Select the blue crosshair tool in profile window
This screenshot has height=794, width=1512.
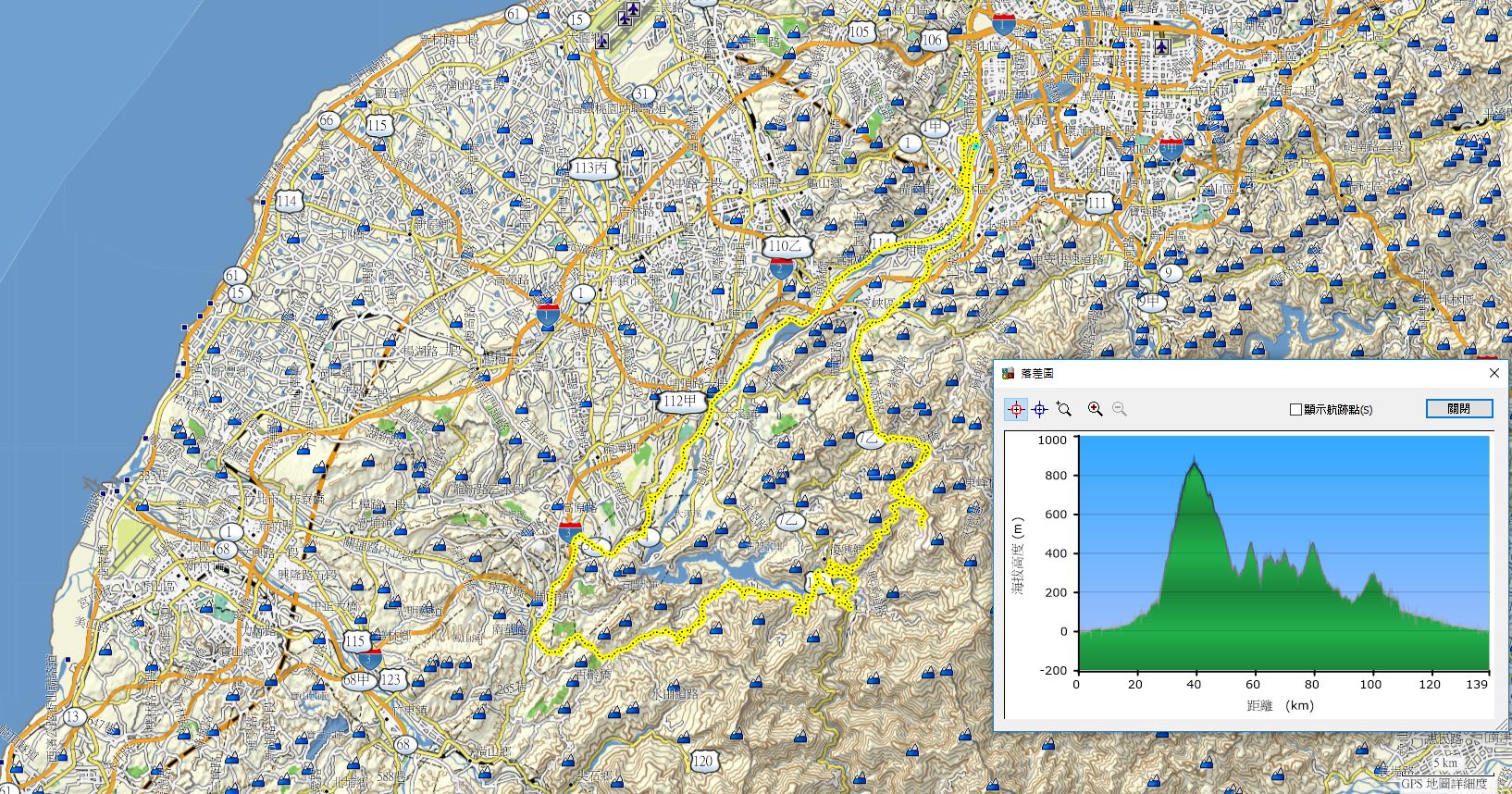pos(1040,409)
